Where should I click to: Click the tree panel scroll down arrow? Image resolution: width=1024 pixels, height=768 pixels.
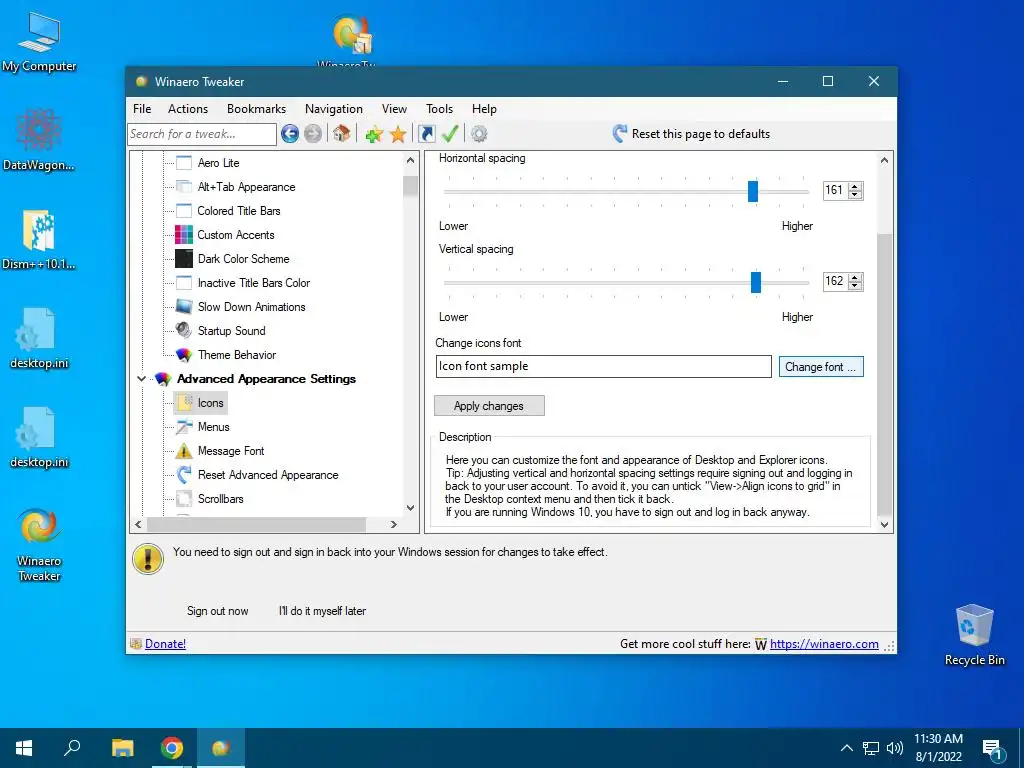(x=410, y=508)
